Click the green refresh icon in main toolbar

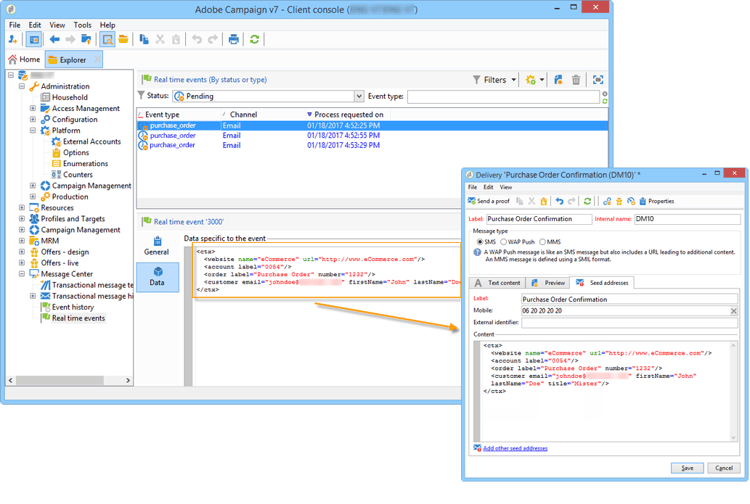pyautogui.click(x=255, y=40)
